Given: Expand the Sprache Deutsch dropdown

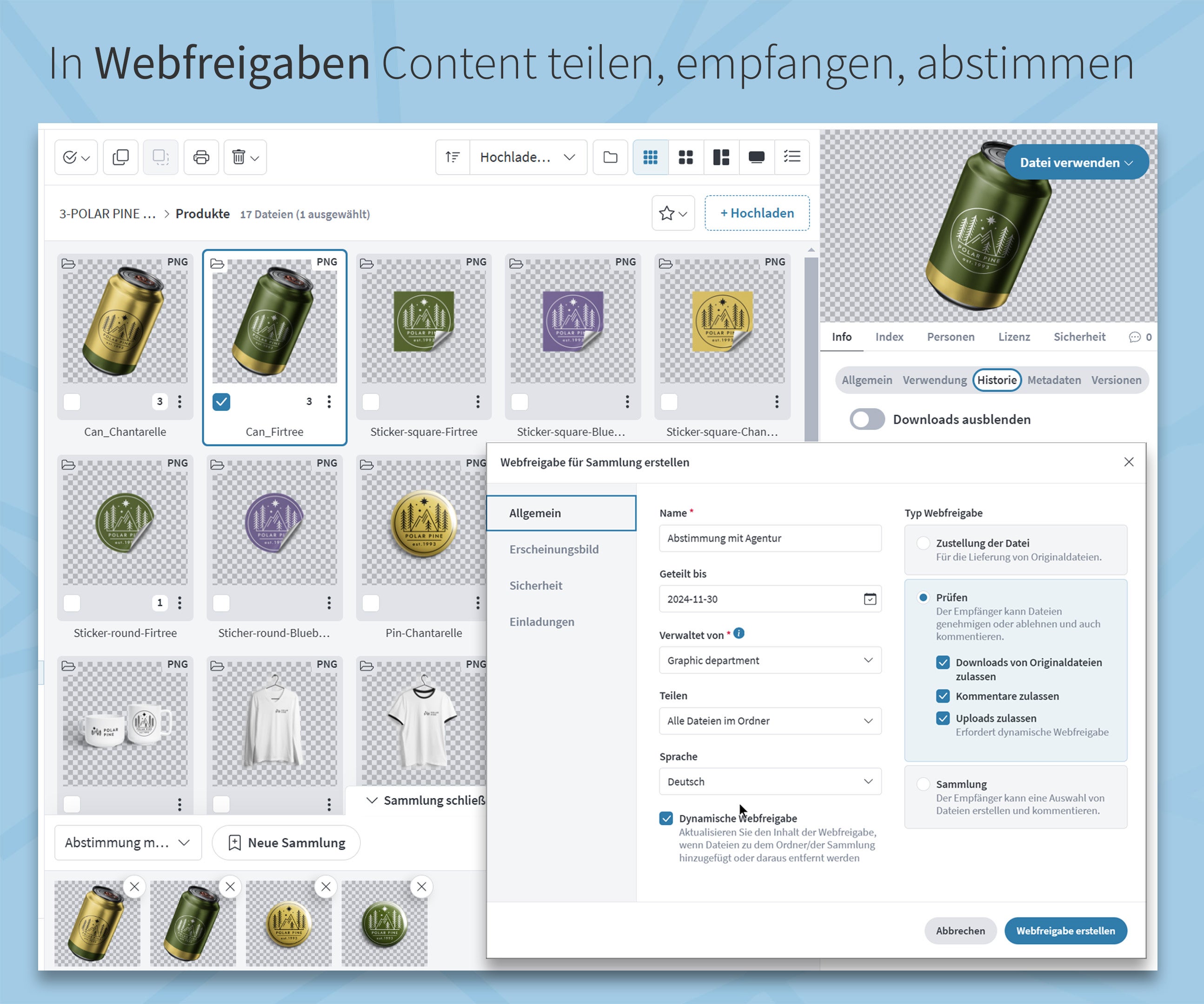Looking at the screenshot, I should tap(770, 782).
